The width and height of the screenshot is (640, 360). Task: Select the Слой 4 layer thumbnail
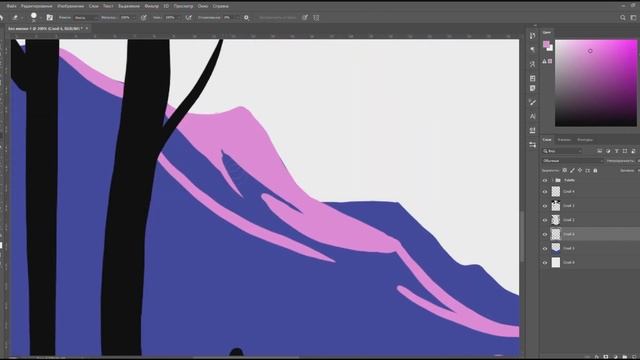pyautogui.click(x=556, y=191)
